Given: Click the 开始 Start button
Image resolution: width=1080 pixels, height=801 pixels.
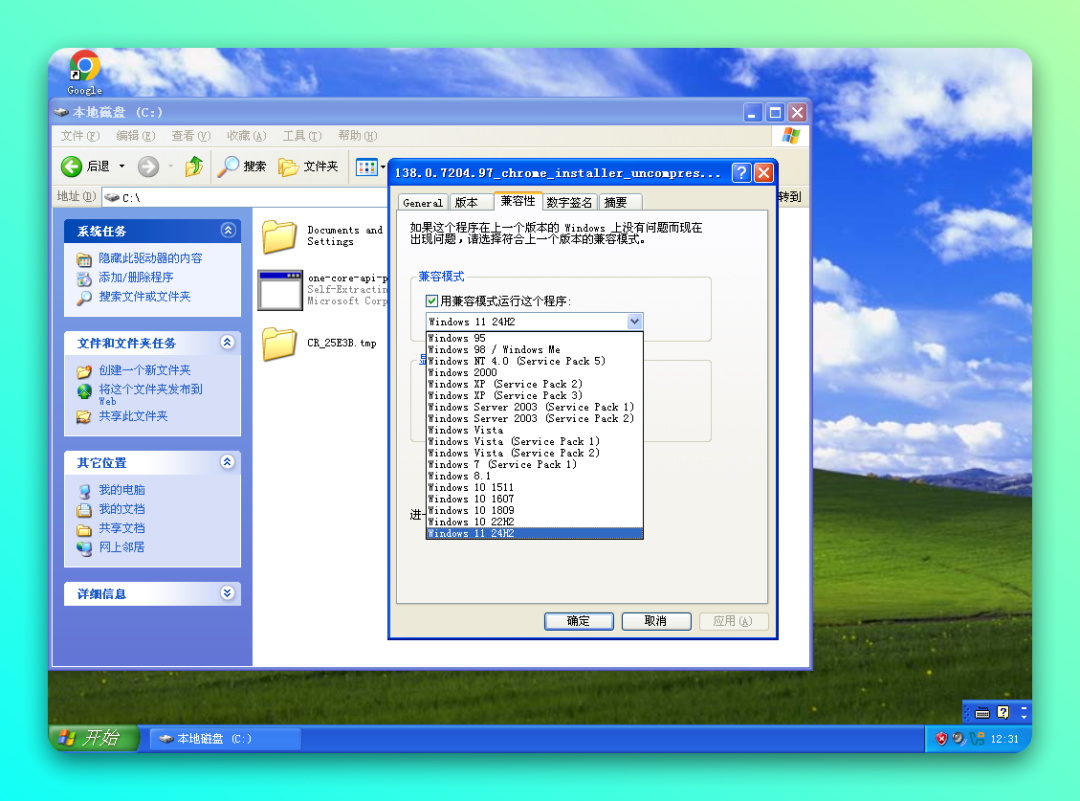Looking at the screenshot, I should tap(95, 738).
